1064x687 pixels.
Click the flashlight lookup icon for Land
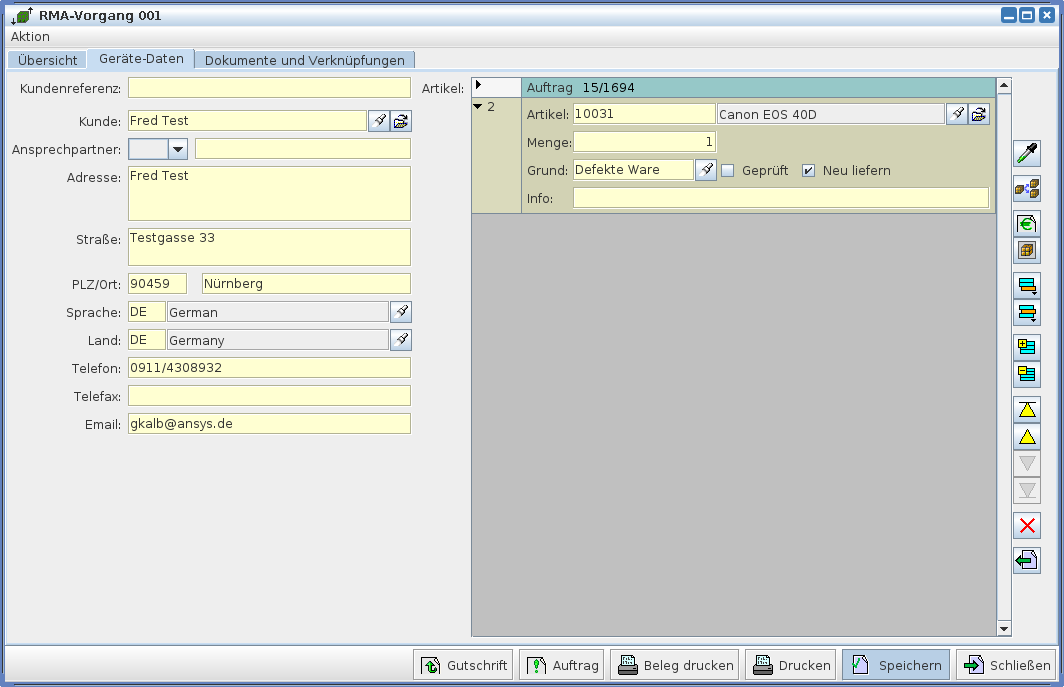click(x=400, y=340)
